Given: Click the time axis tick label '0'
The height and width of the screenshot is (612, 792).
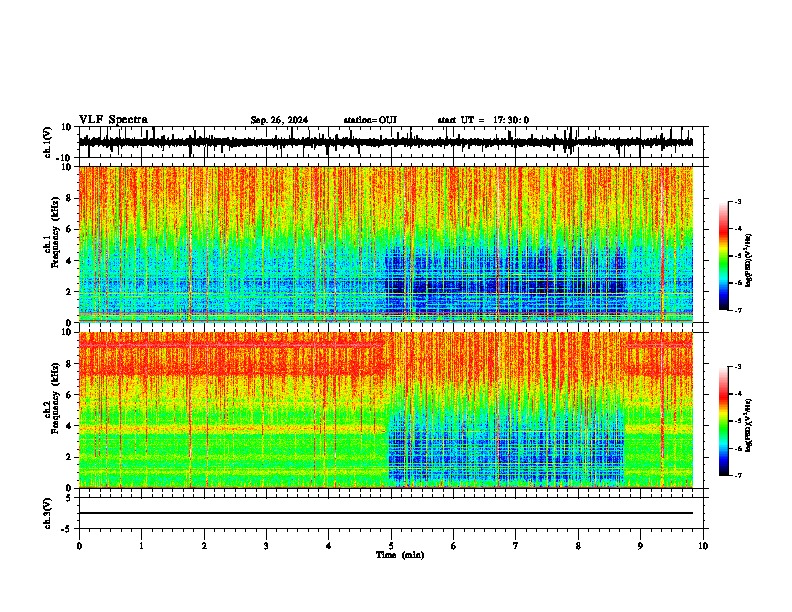Looking at the screenshot, I should (79, 546).
